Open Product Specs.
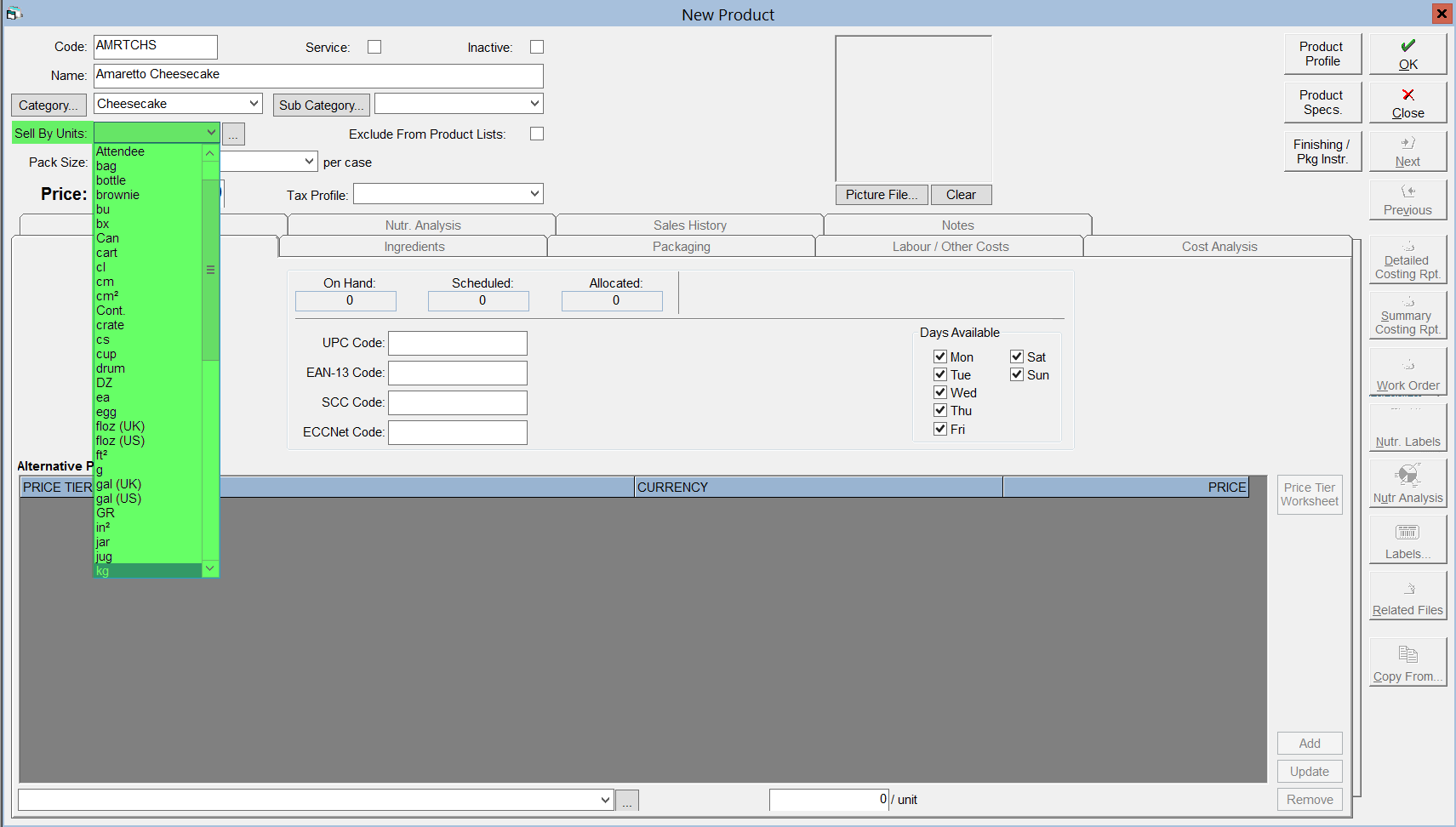The width and height of the screenshot is (1456, 827). [1322, 102]
